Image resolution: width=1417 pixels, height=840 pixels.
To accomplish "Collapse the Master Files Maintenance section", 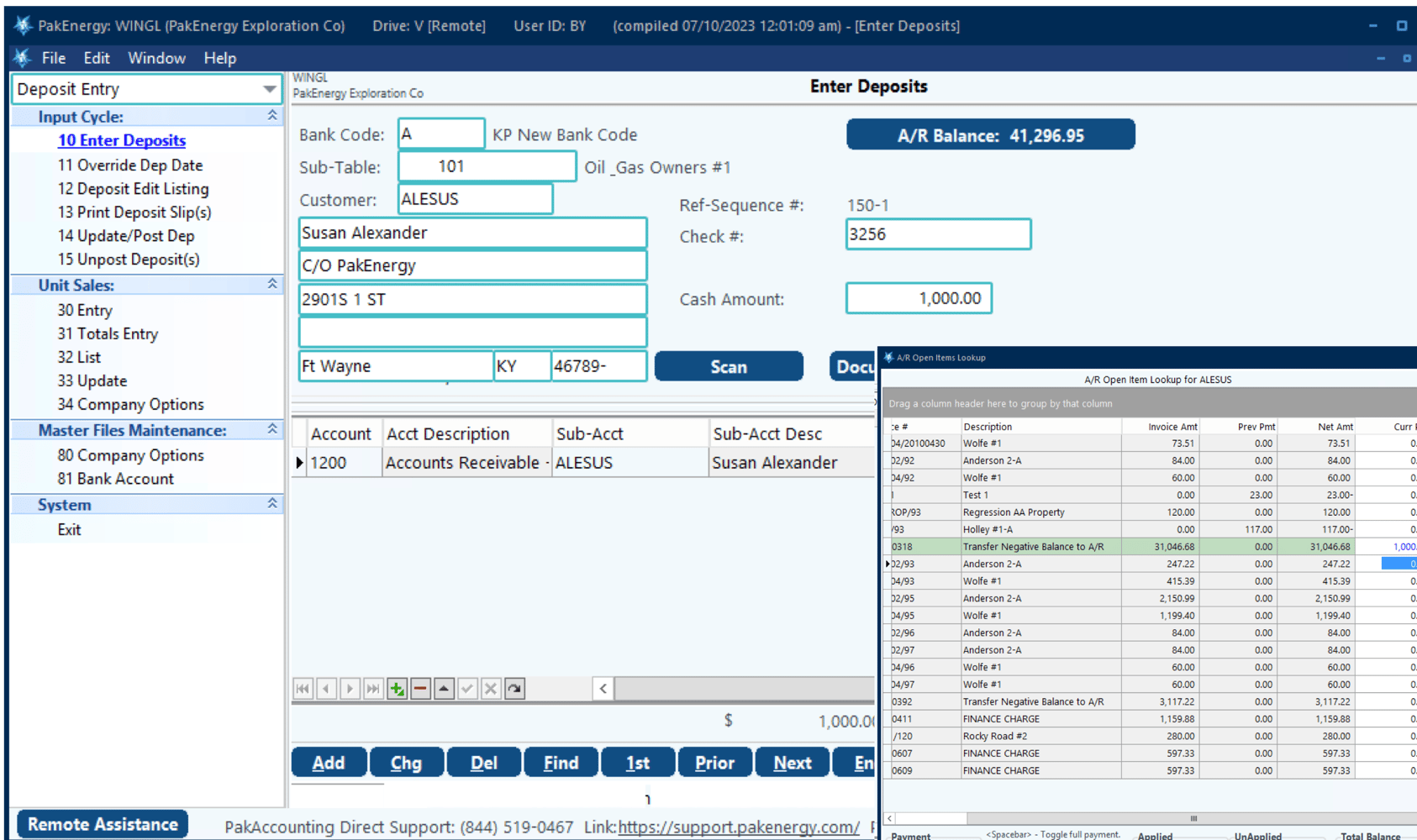I will (271, 429).
